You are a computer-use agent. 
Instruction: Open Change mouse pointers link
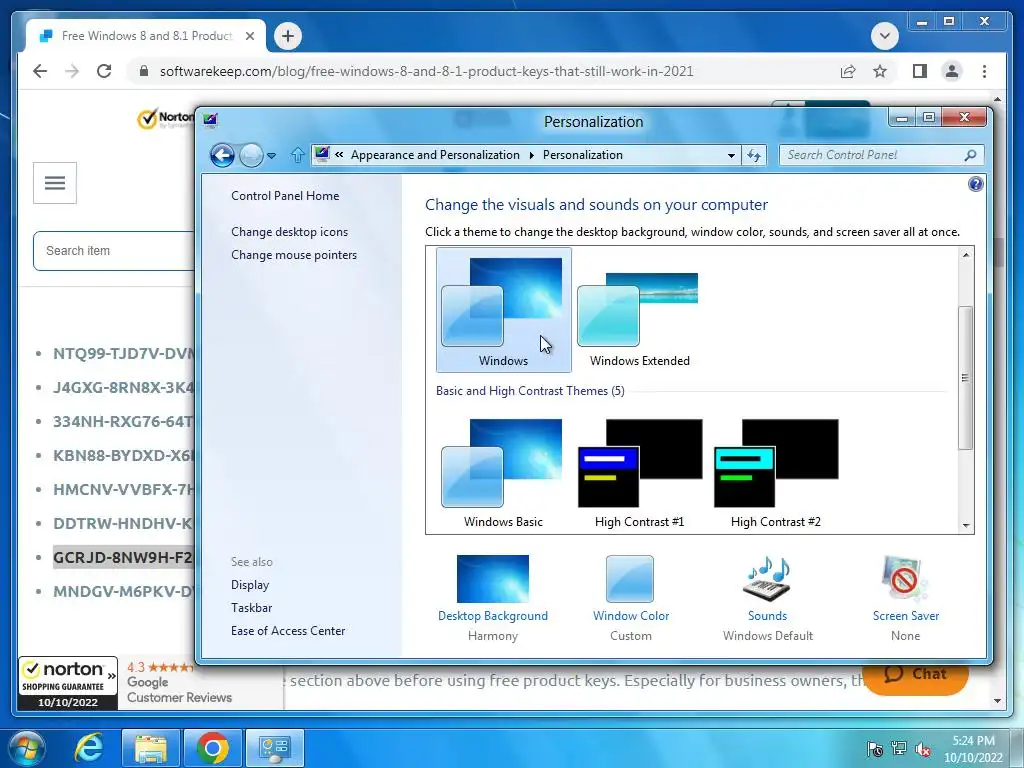(294, 255)
